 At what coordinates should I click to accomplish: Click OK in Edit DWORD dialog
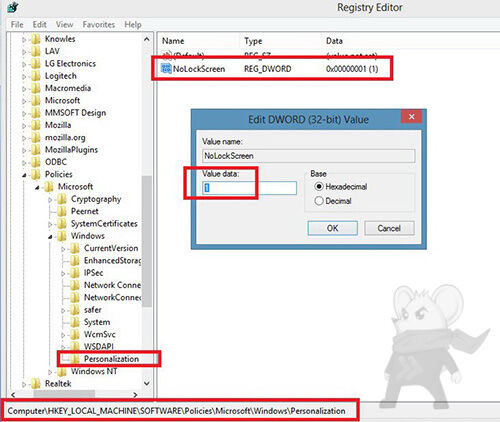click(332, 228)
